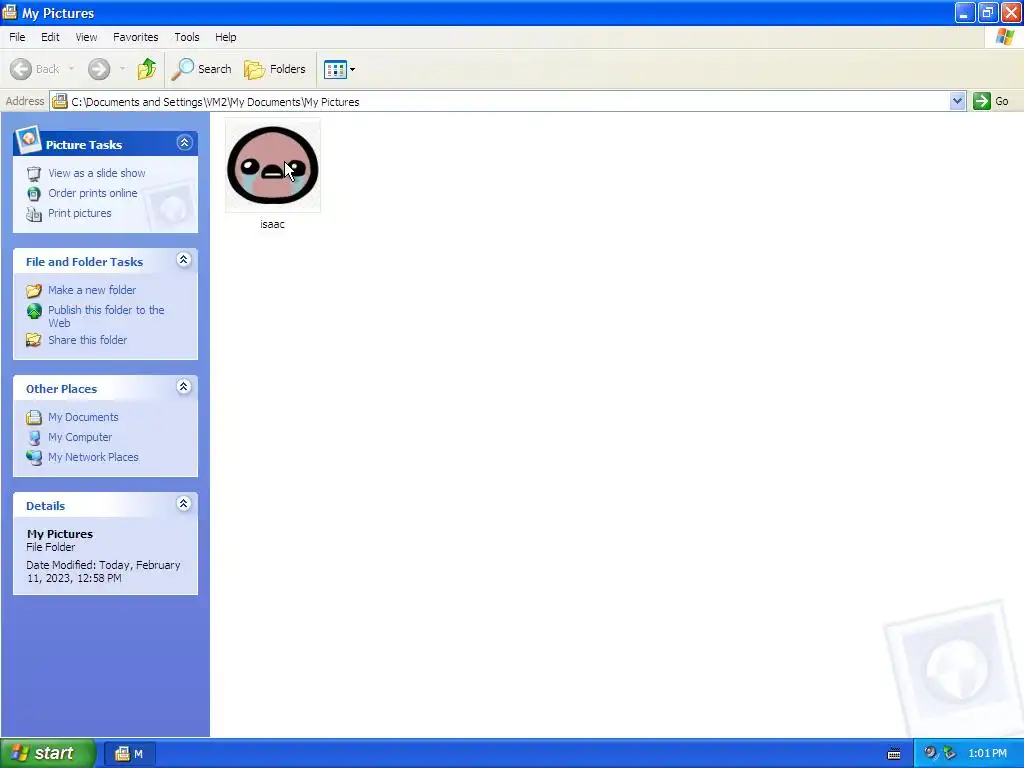The height and width of the screenshot is (768, 1024).
Task: Click the first system tray icon
Action: click(930, 753)
